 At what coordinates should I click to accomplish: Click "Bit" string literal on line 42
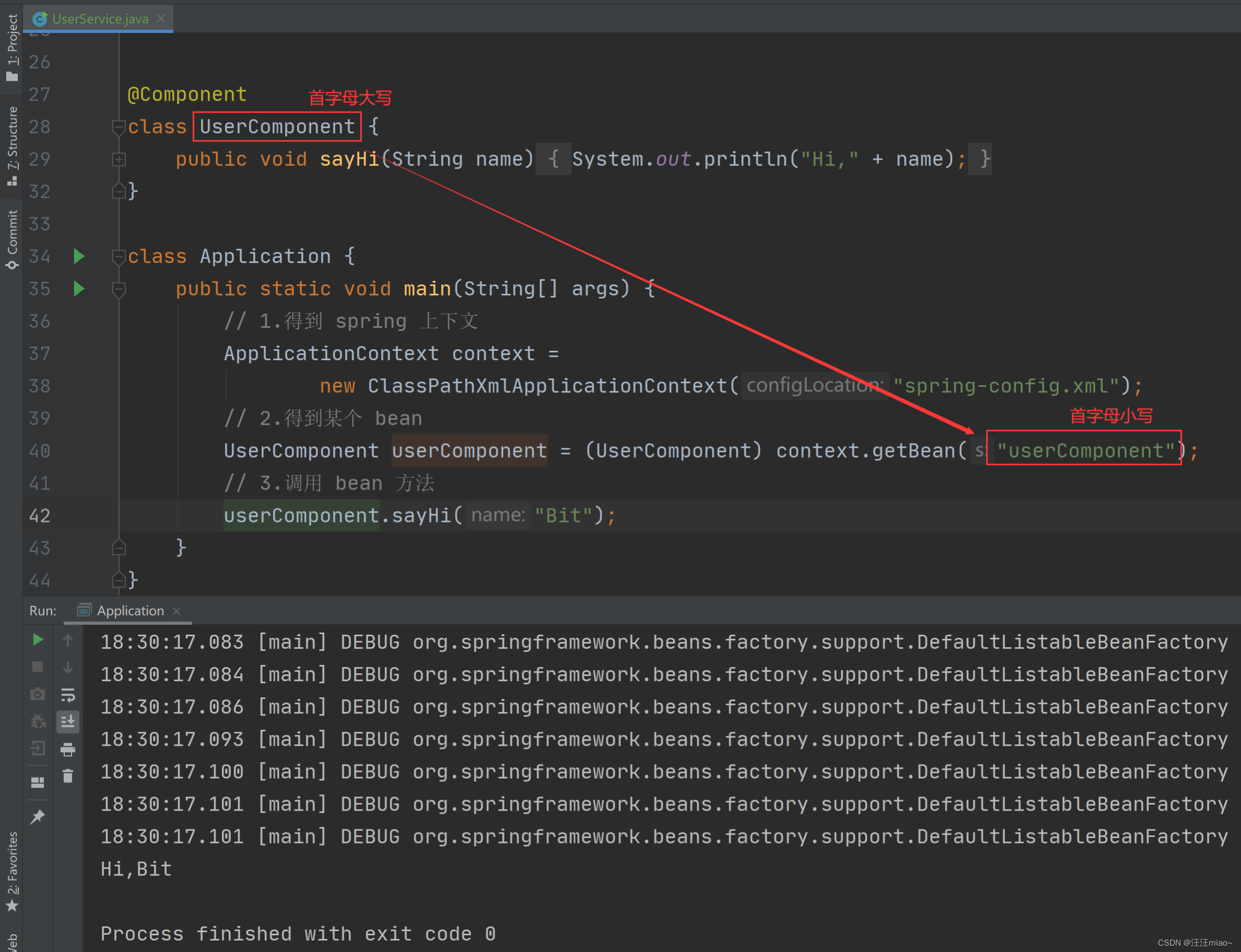[564, 516]
